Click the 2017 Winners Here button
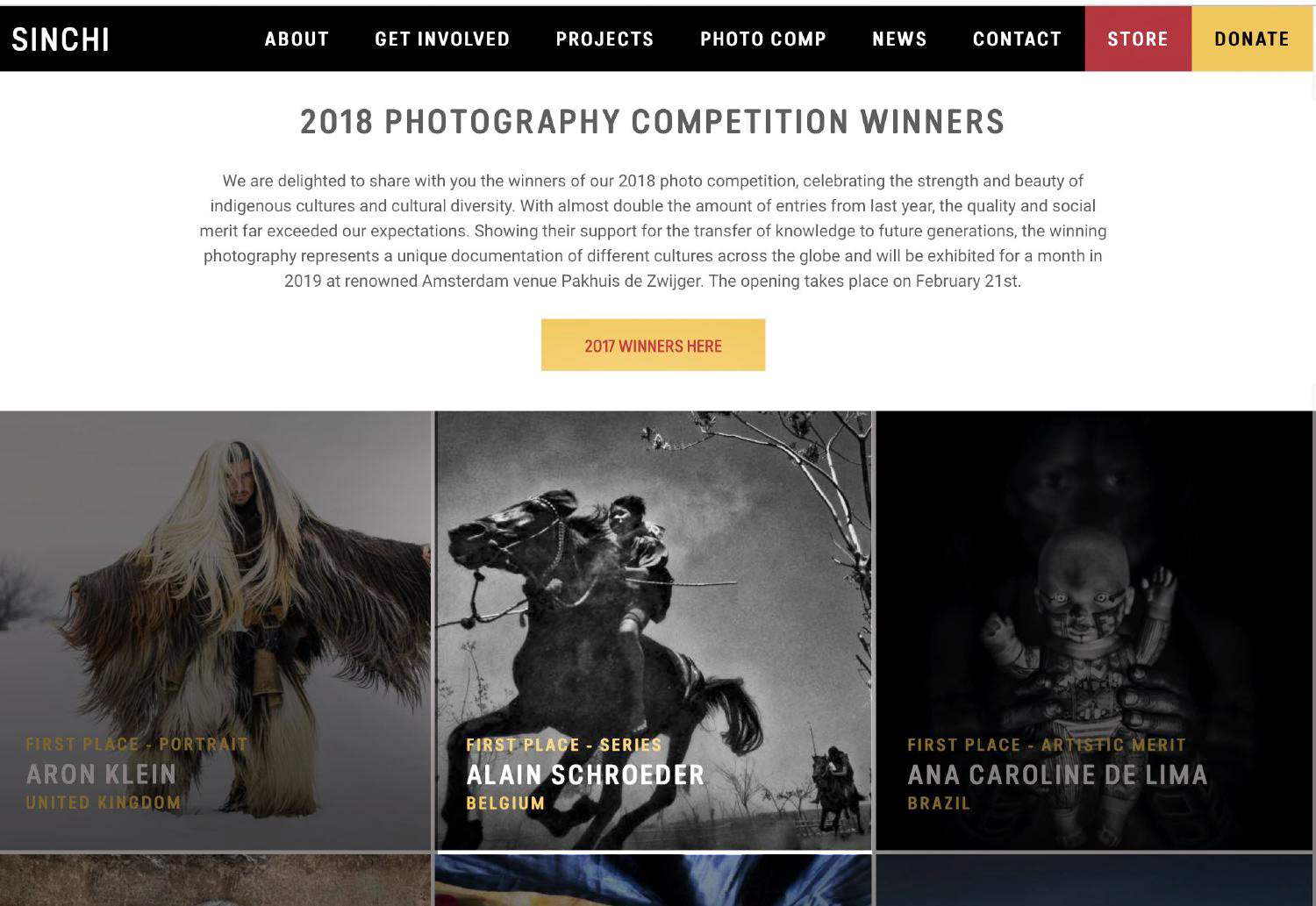The width and height of the screenshot is (1316, 906). (653, 345)
